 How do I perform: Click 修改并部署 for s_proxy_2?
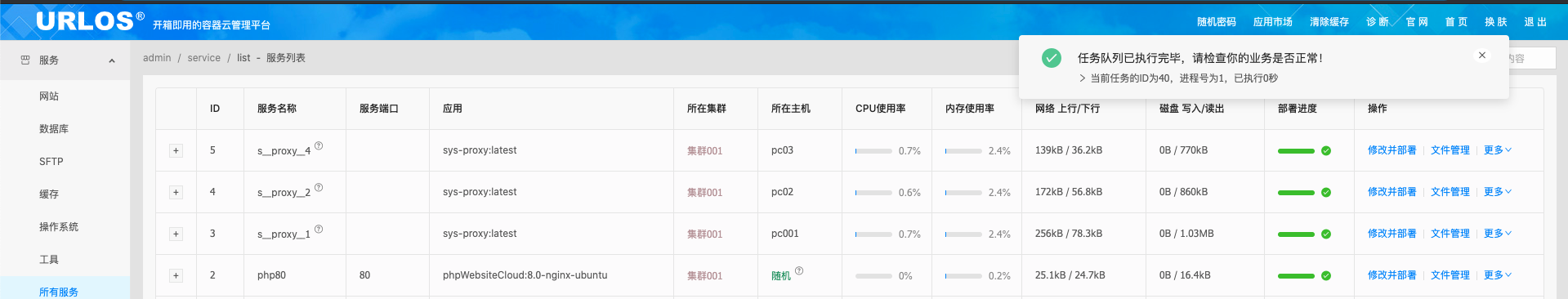pos(1392,192)
